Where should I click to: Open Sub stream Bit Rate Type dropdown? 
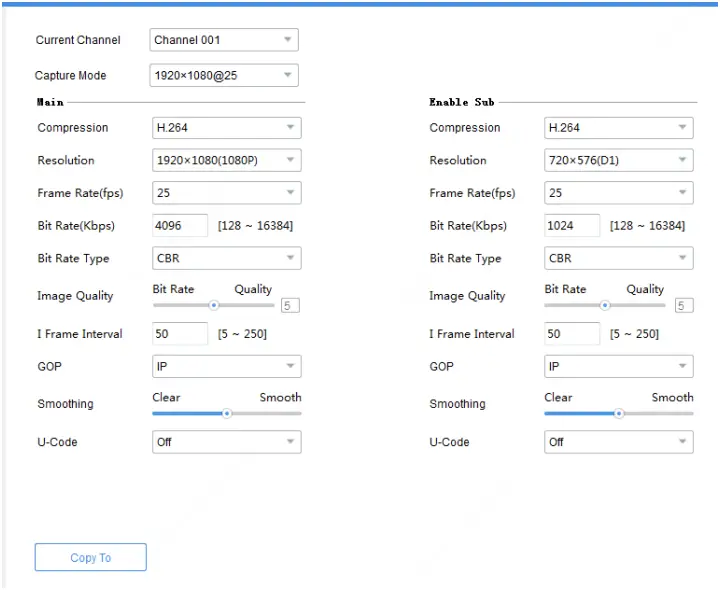[619, 258]
